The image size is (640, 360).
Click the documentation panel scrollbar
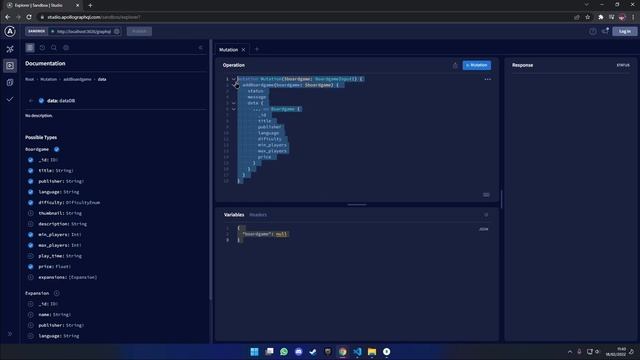pyautogui.click(x=211, y=169)
